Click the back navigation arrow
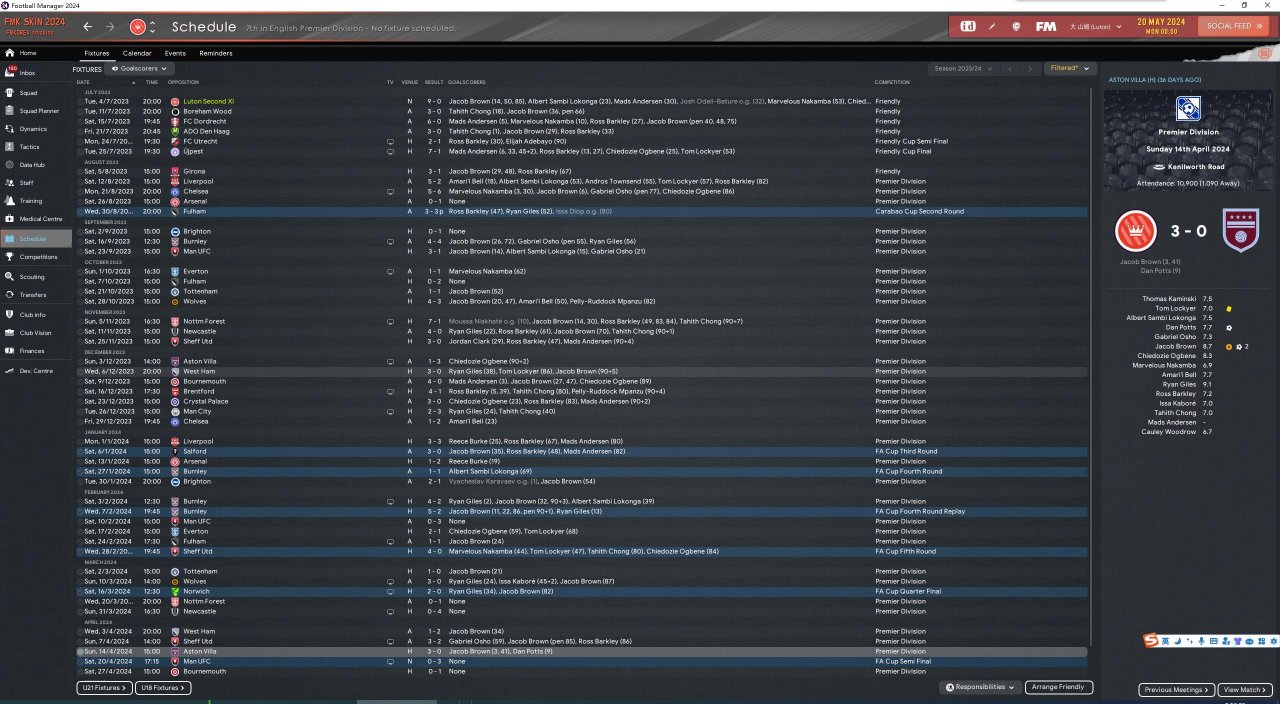Screen dimensions: 1280x704 click(88, 26)
